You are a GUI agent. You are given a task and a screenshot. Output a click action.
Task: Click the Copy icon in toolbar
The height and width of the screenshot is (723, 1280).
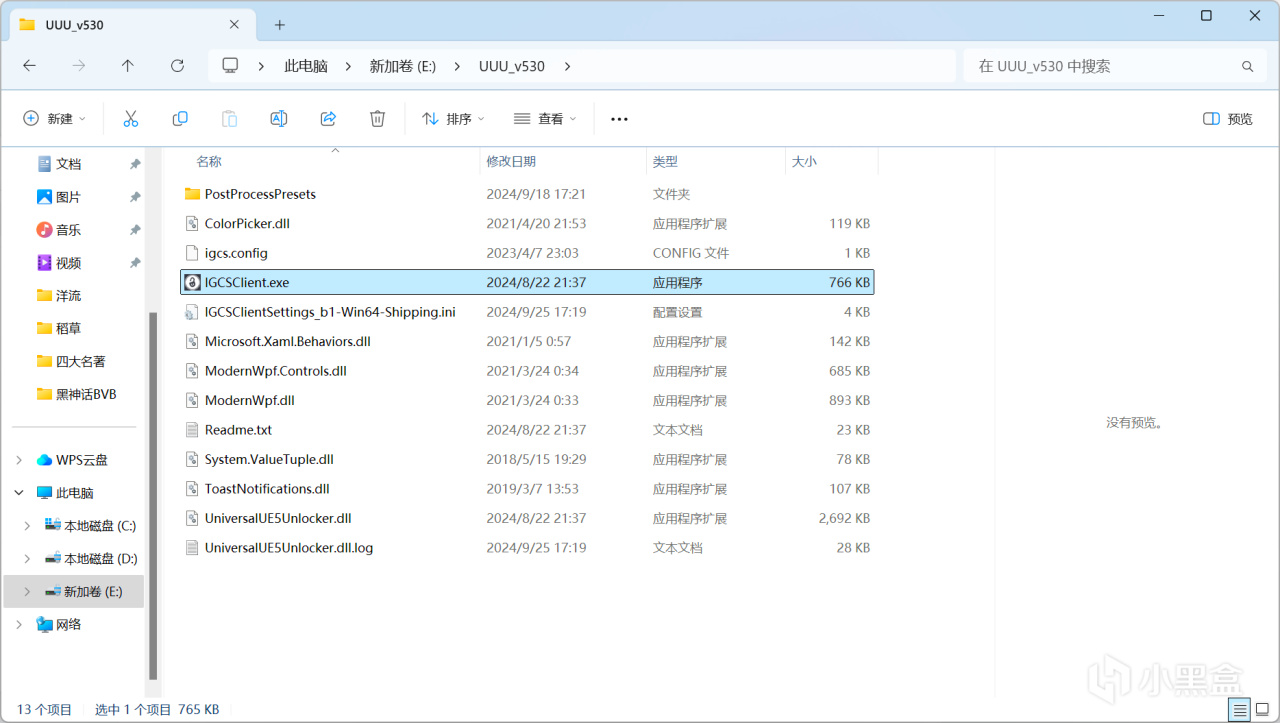click(x=180, y=119)
